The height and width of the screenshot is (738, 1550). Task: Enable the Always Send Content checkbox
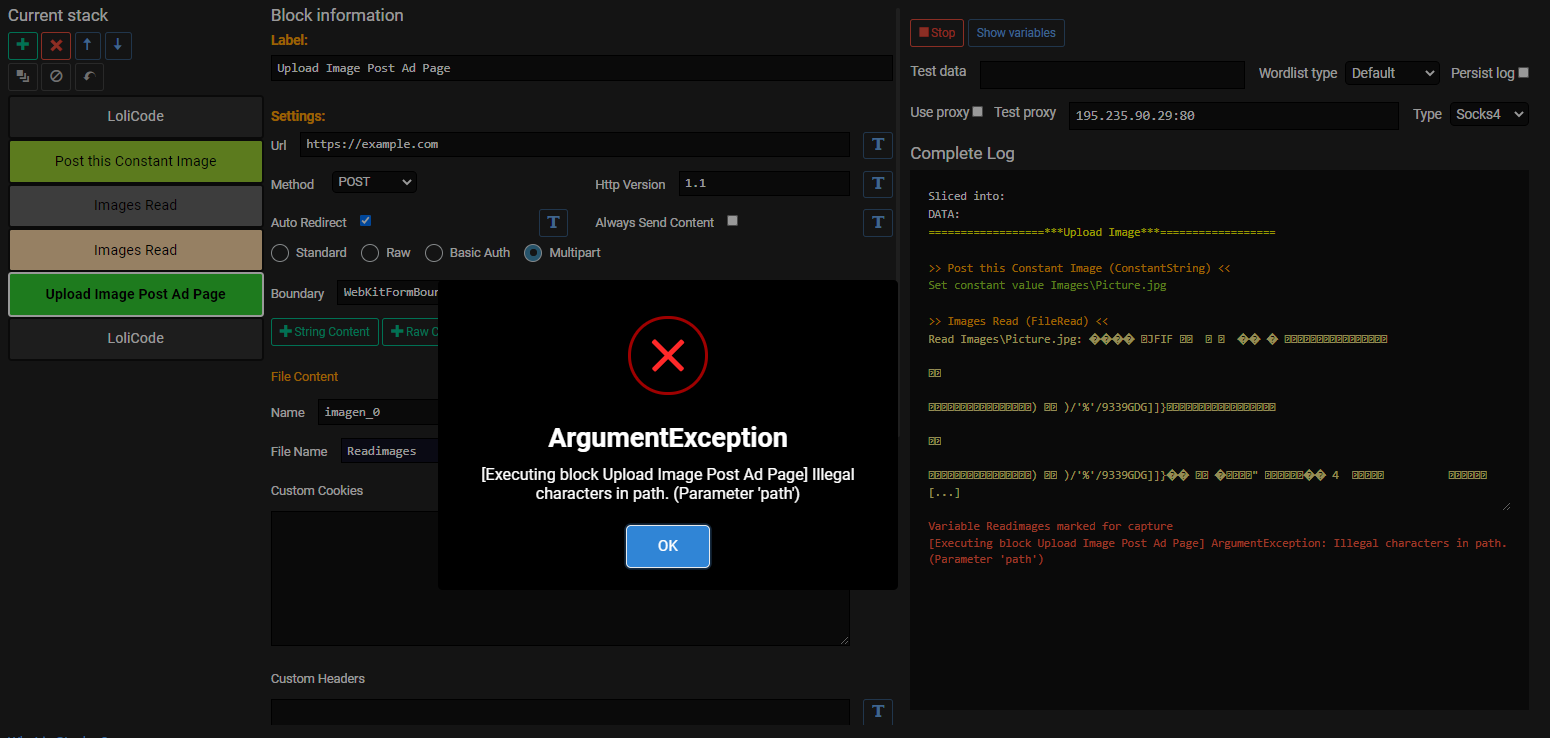click(x=732, y=221)
